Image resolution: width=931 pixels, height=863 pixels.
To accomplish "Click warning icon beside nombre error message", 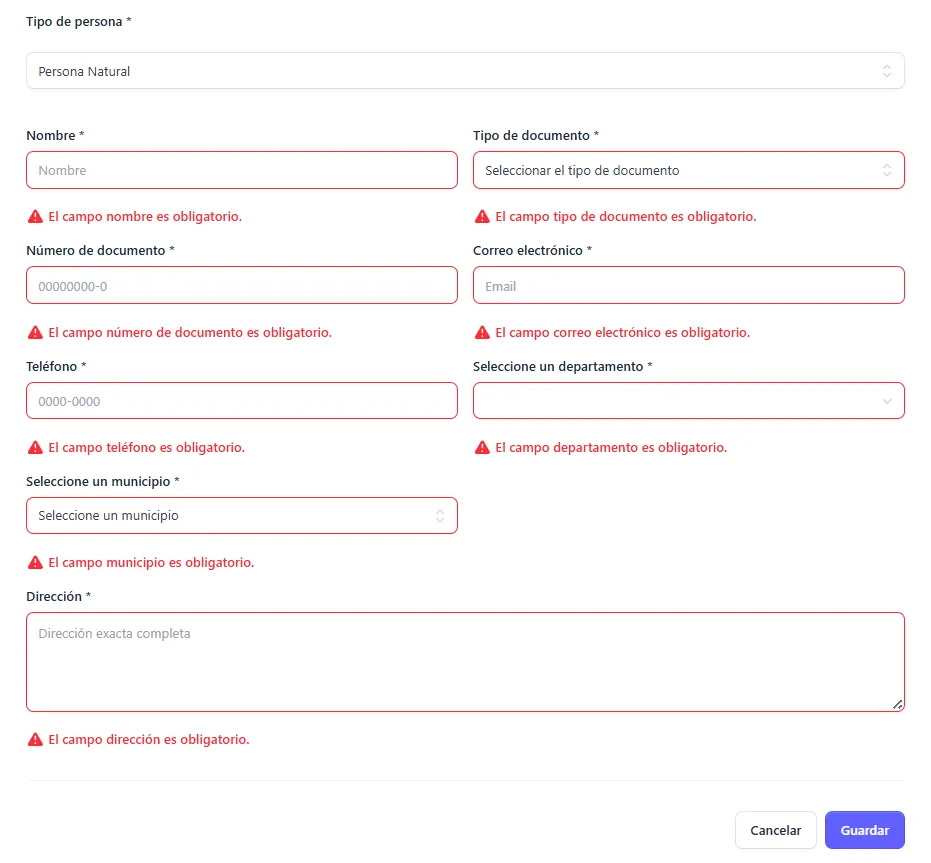I will coord(35,216).
